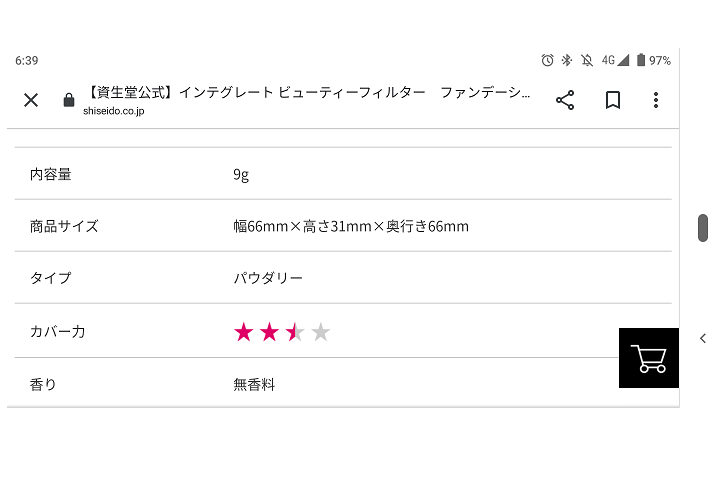Select the first pink cover rating star
720x479 pixels.
[x=244, y=332]
